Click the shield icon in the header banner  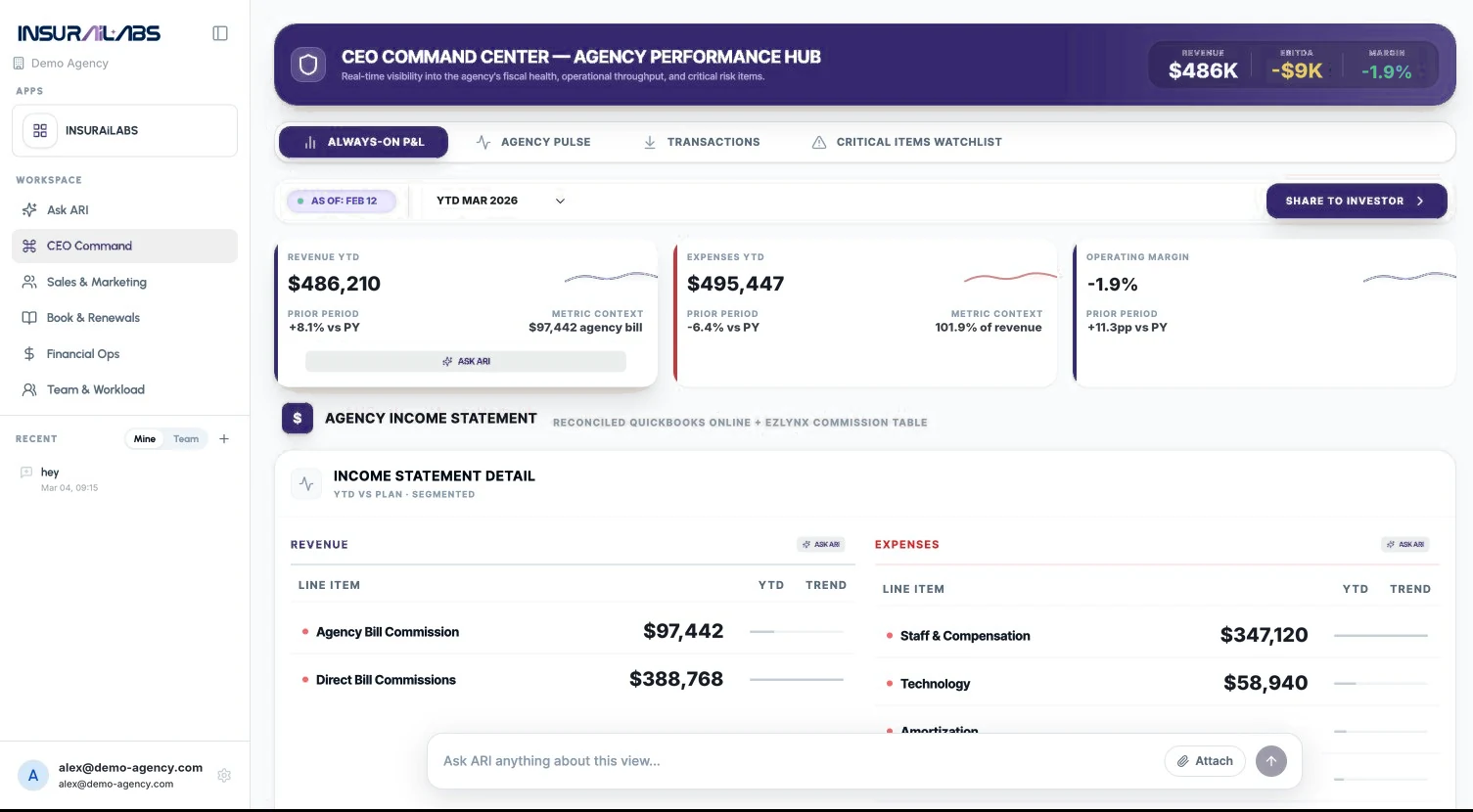tap(308, 66)
